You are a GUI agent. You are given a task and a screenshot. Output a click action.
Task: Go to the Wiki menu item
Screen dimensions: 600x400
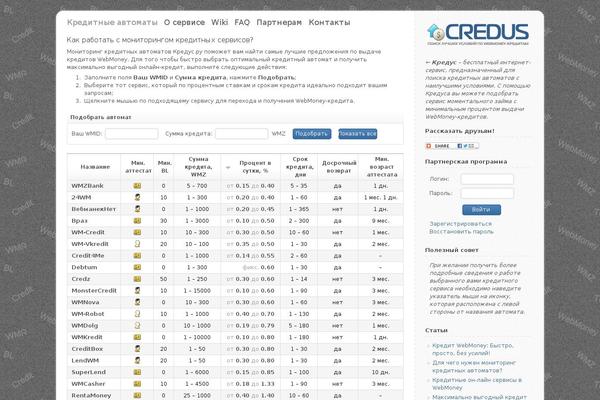point(219,23)
